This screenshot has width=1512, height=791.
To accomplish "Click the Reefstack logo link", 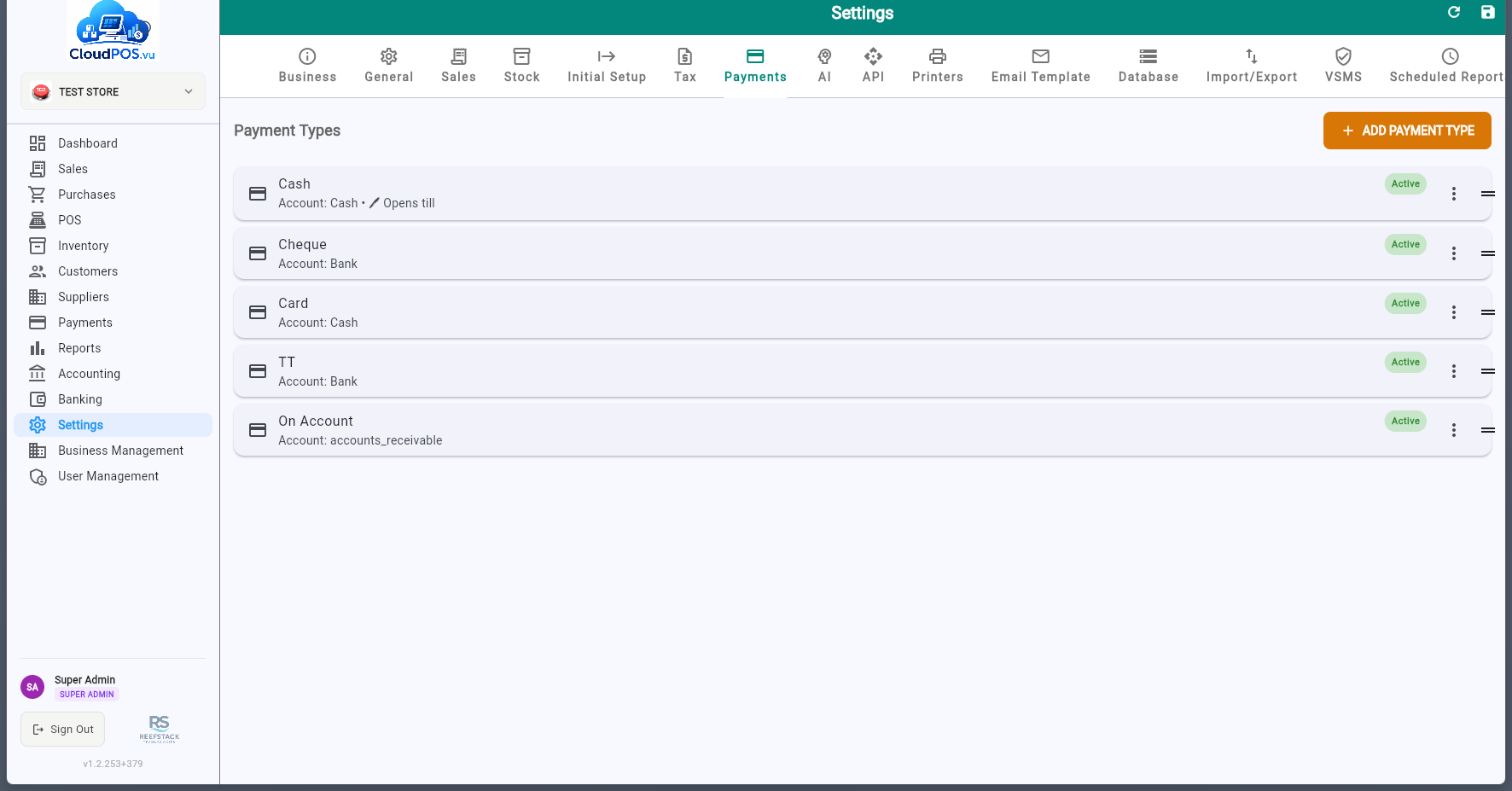I will [x=160, y=730].
